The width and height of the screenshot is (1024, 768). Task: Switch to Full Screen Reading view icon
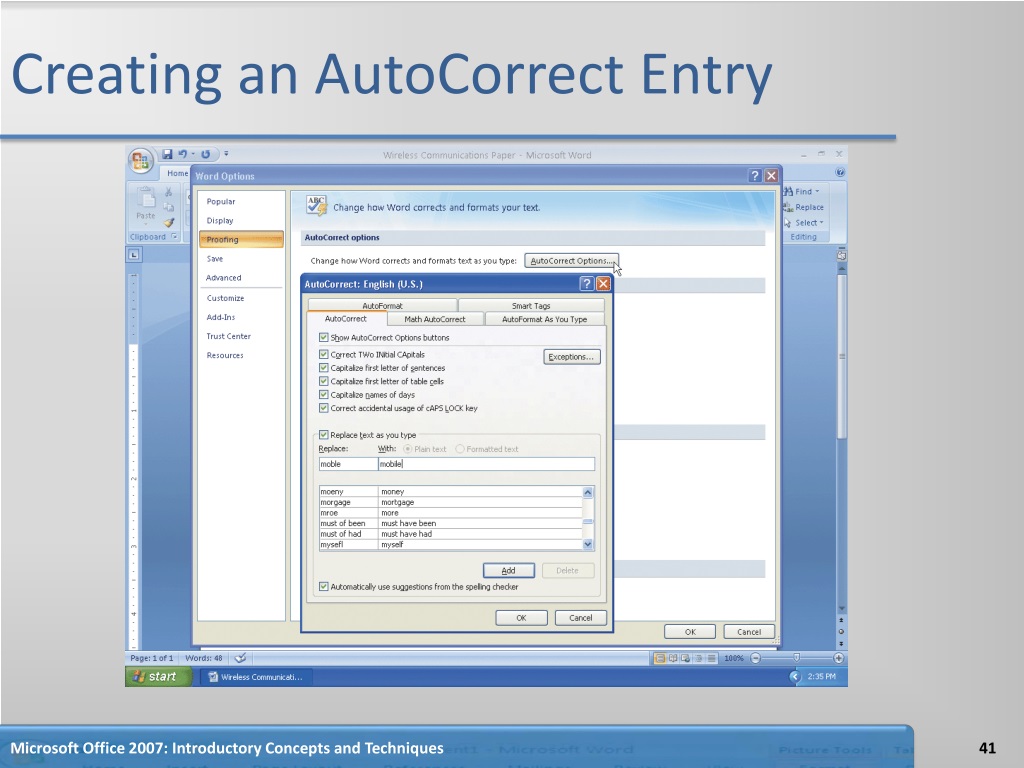tap(673, 658)
